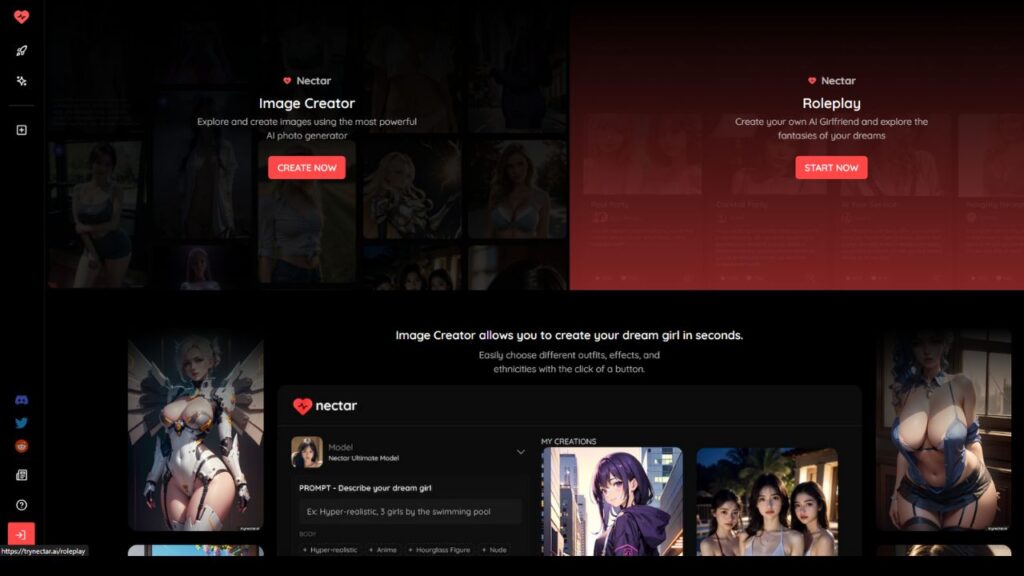Click the Nectar heart label above Image Creator

click(x=307, y=81)
